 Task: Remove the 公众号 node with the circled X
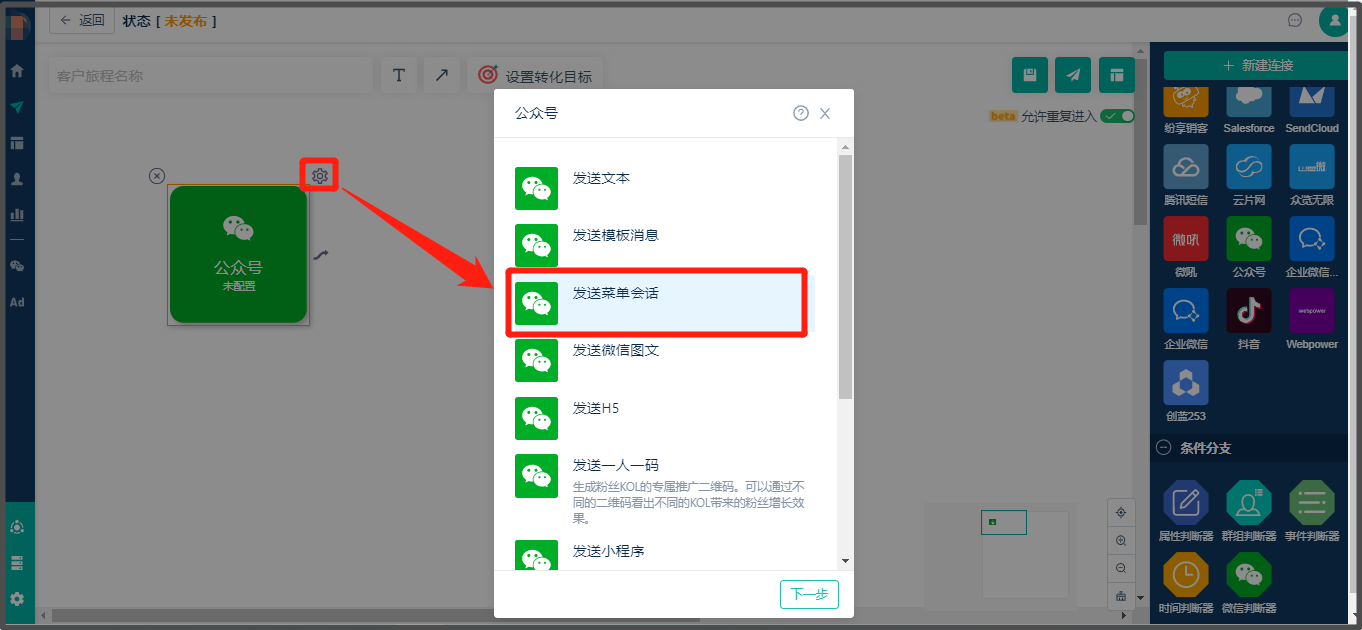tap(157, 176)
